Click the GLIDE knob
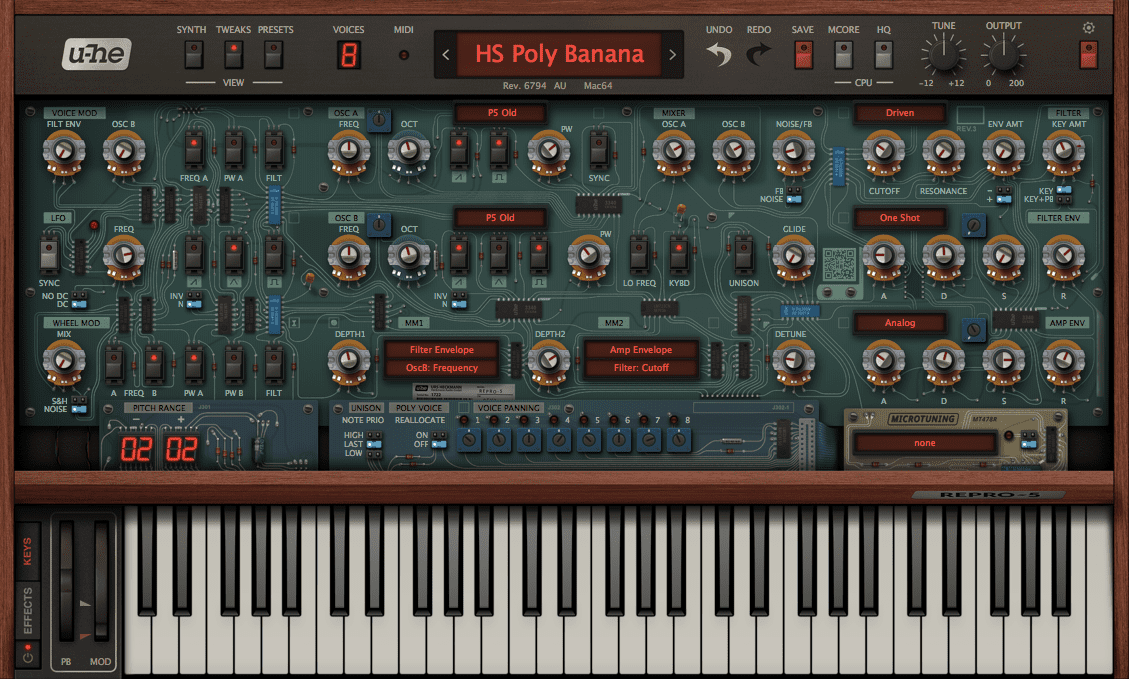Image resolution: width=1130 pixels, height=679 pixels. coord(793,256)
